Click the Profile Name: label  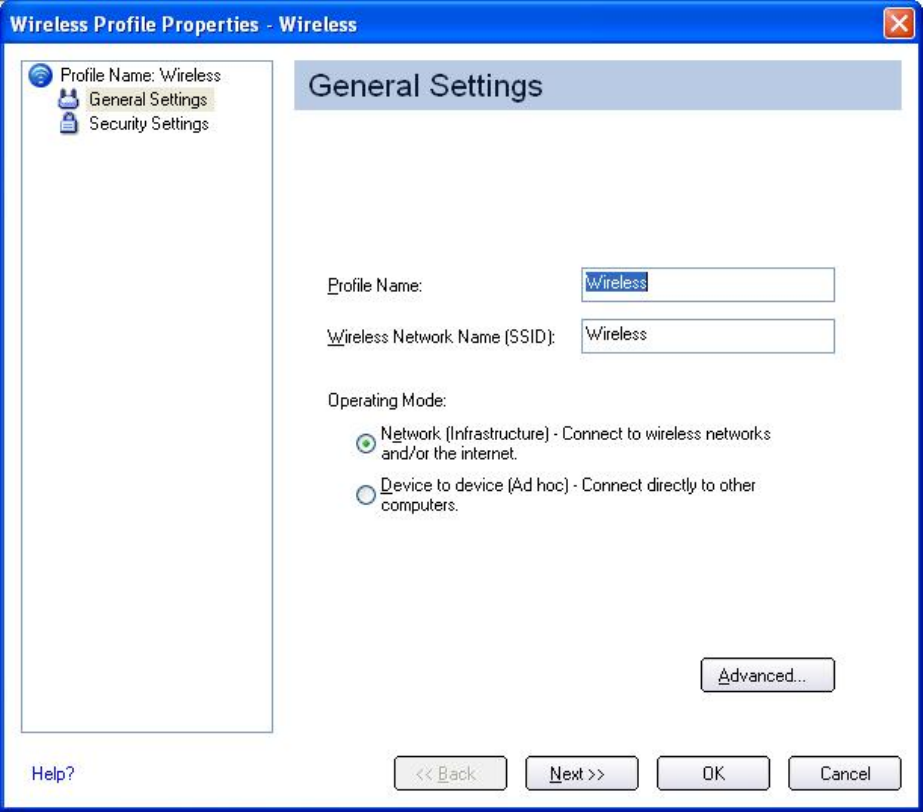pyautogui.click(x=375, y=286)
